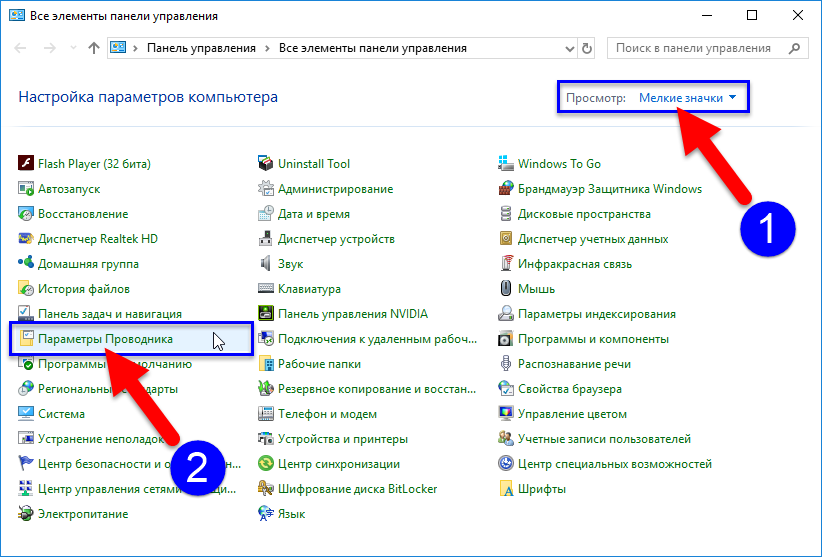Click the window's control panel title icon
Image resolution: width=822 pixels, height=557 pixels.
pos(17,15)
